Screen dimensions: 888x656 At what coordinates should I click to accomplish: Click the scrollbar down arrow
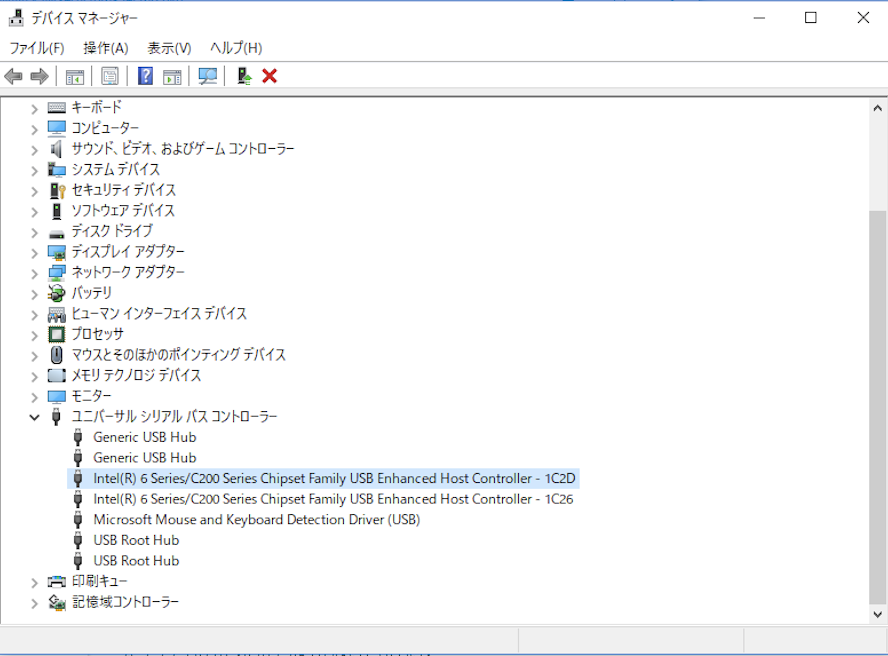click(x=877, y=614)
